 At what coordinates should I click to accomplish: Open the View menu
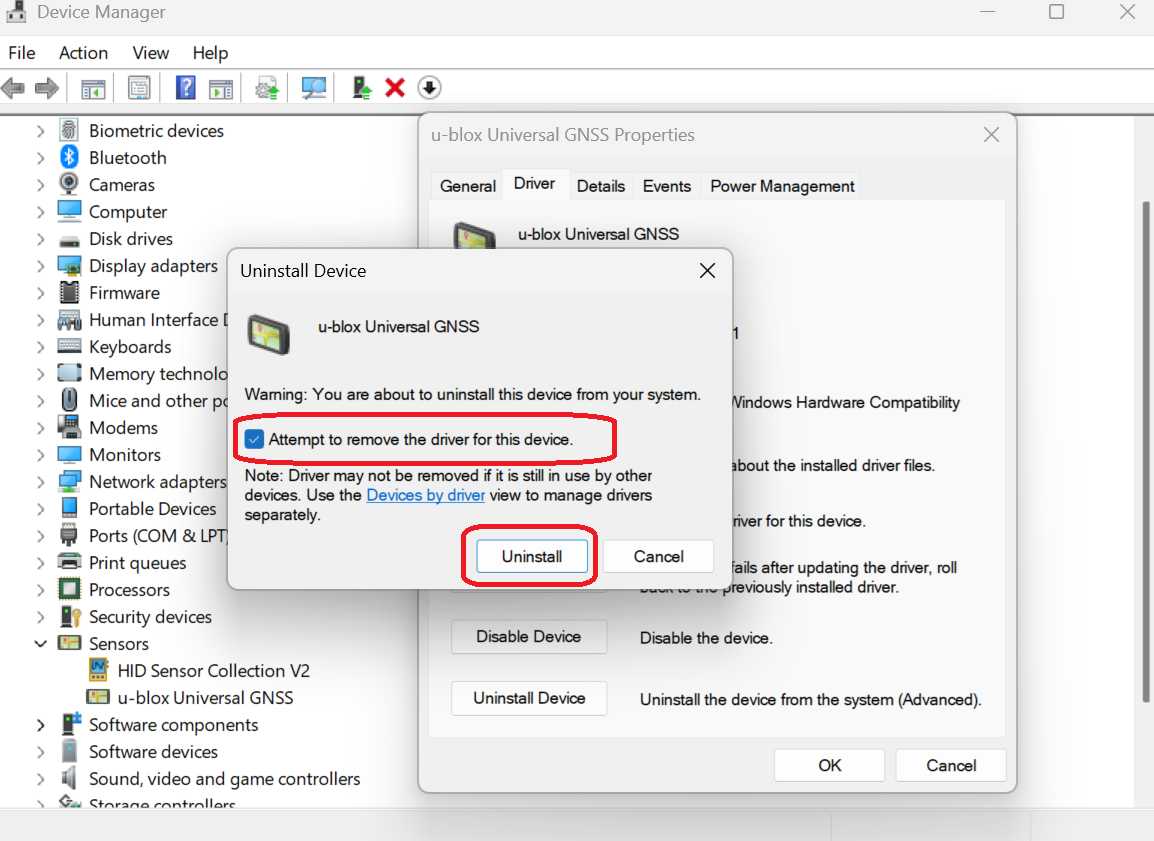coord(151,53)
